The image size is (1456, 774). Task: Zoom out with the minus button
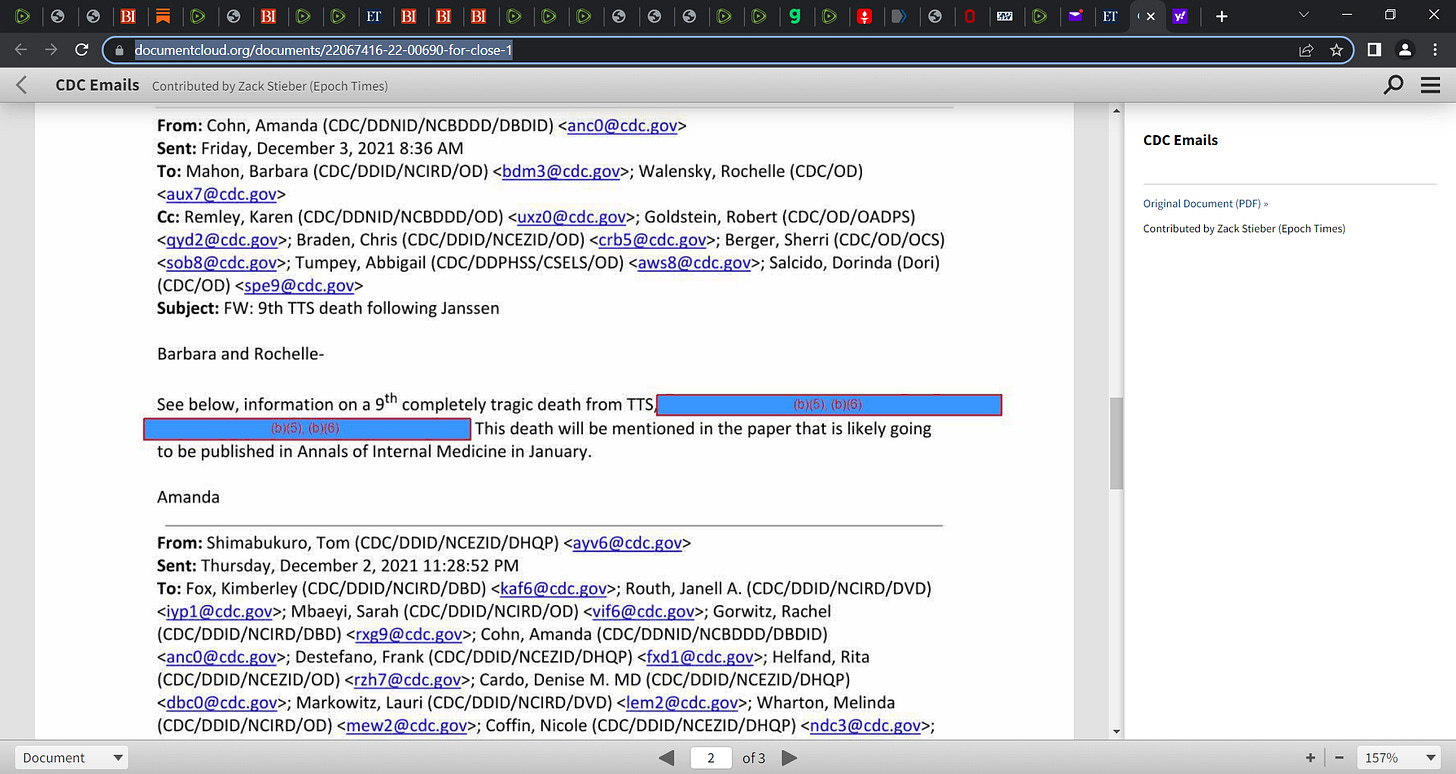point(1339,758)
